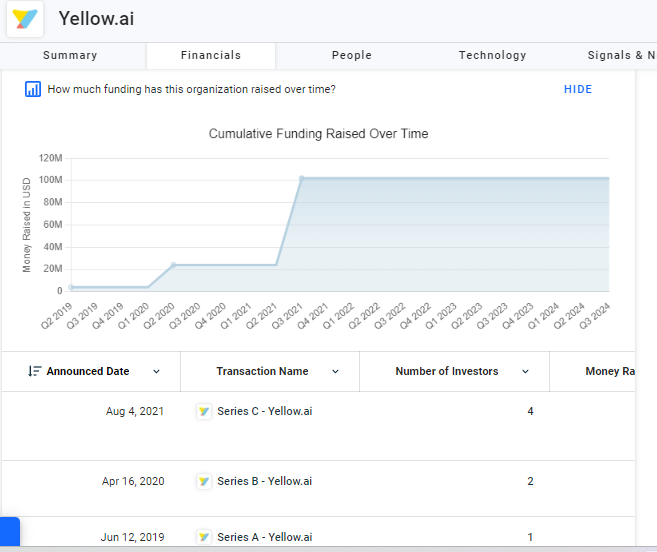Open the Series C - Yellow.ai transaction link
The image size is (657, 552).
point(264,411)
